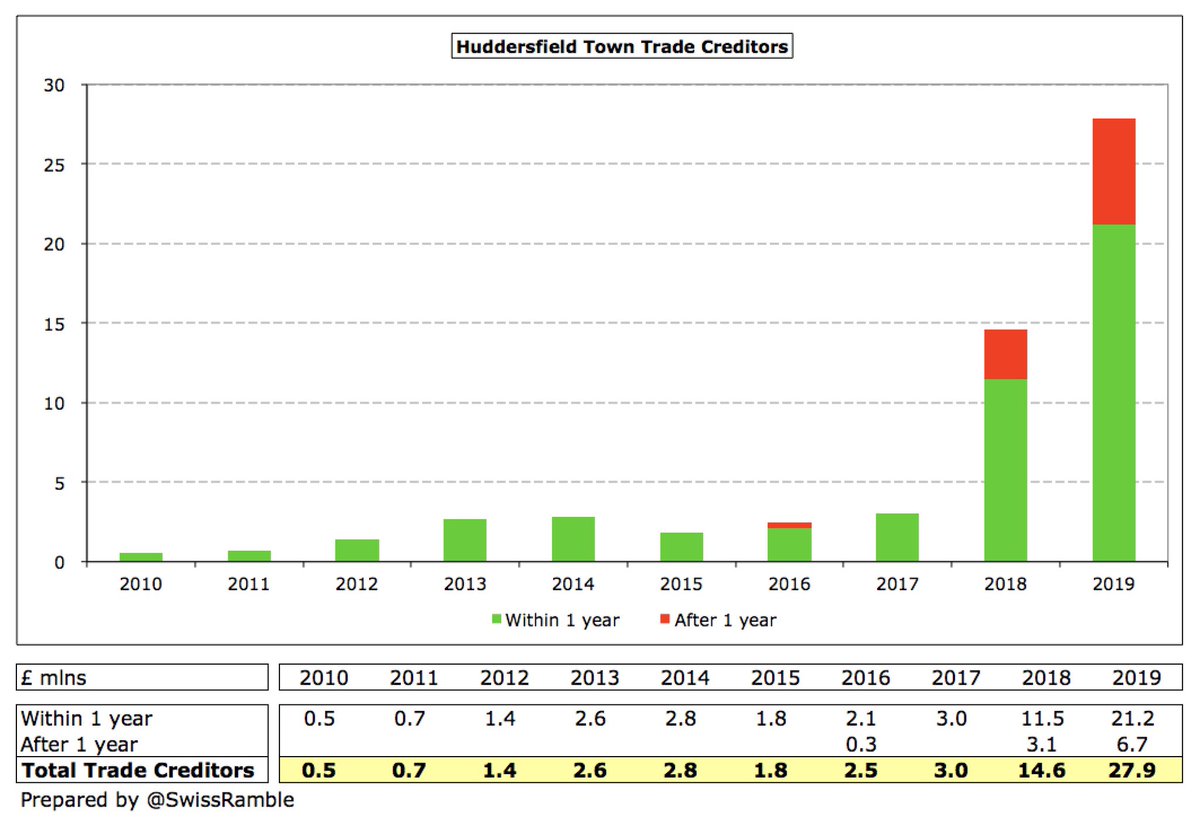Click the 2016 stacked bar
Screen dimensions: 1200x817
789,542
